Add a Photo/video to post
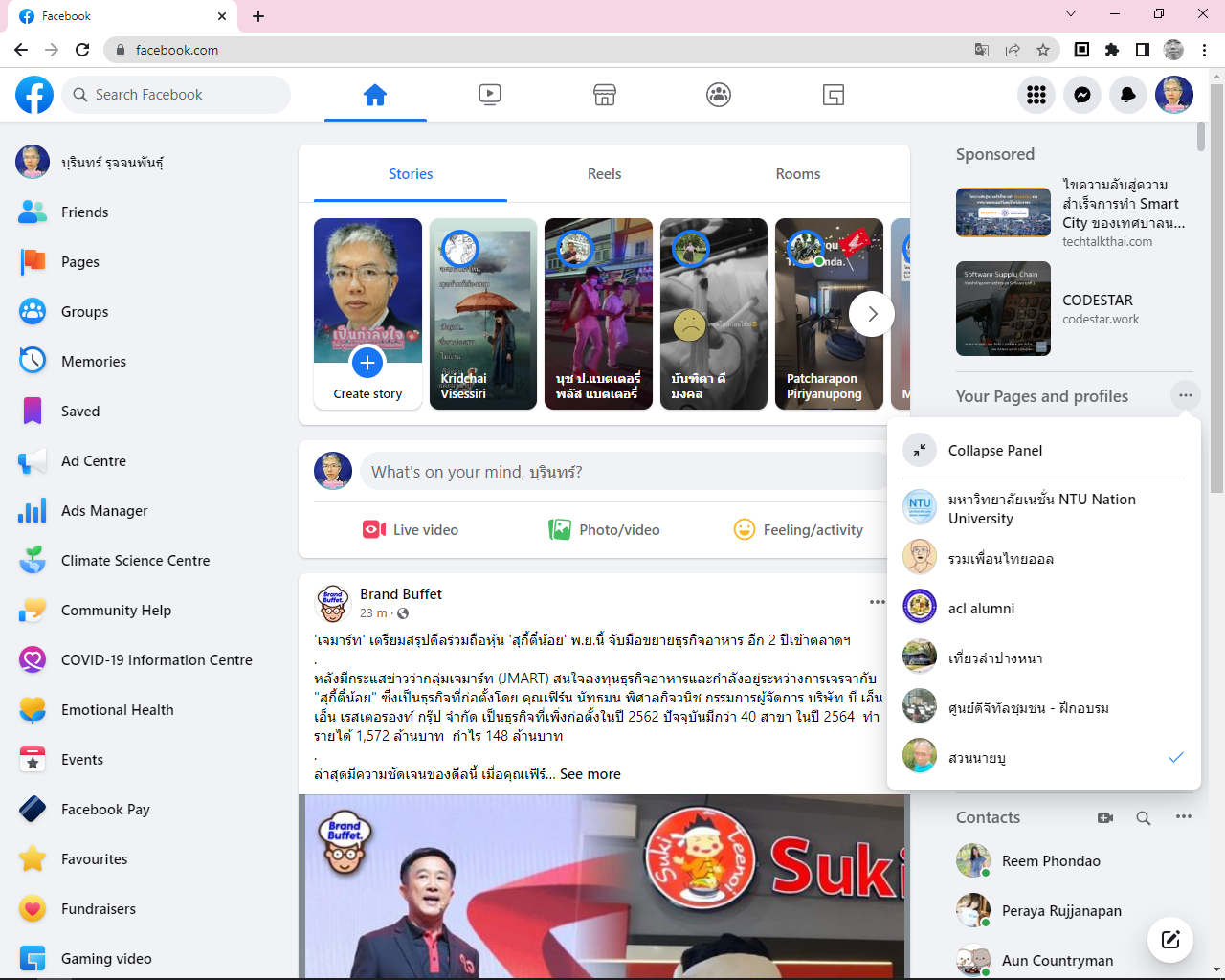 (x=604, y=530)
